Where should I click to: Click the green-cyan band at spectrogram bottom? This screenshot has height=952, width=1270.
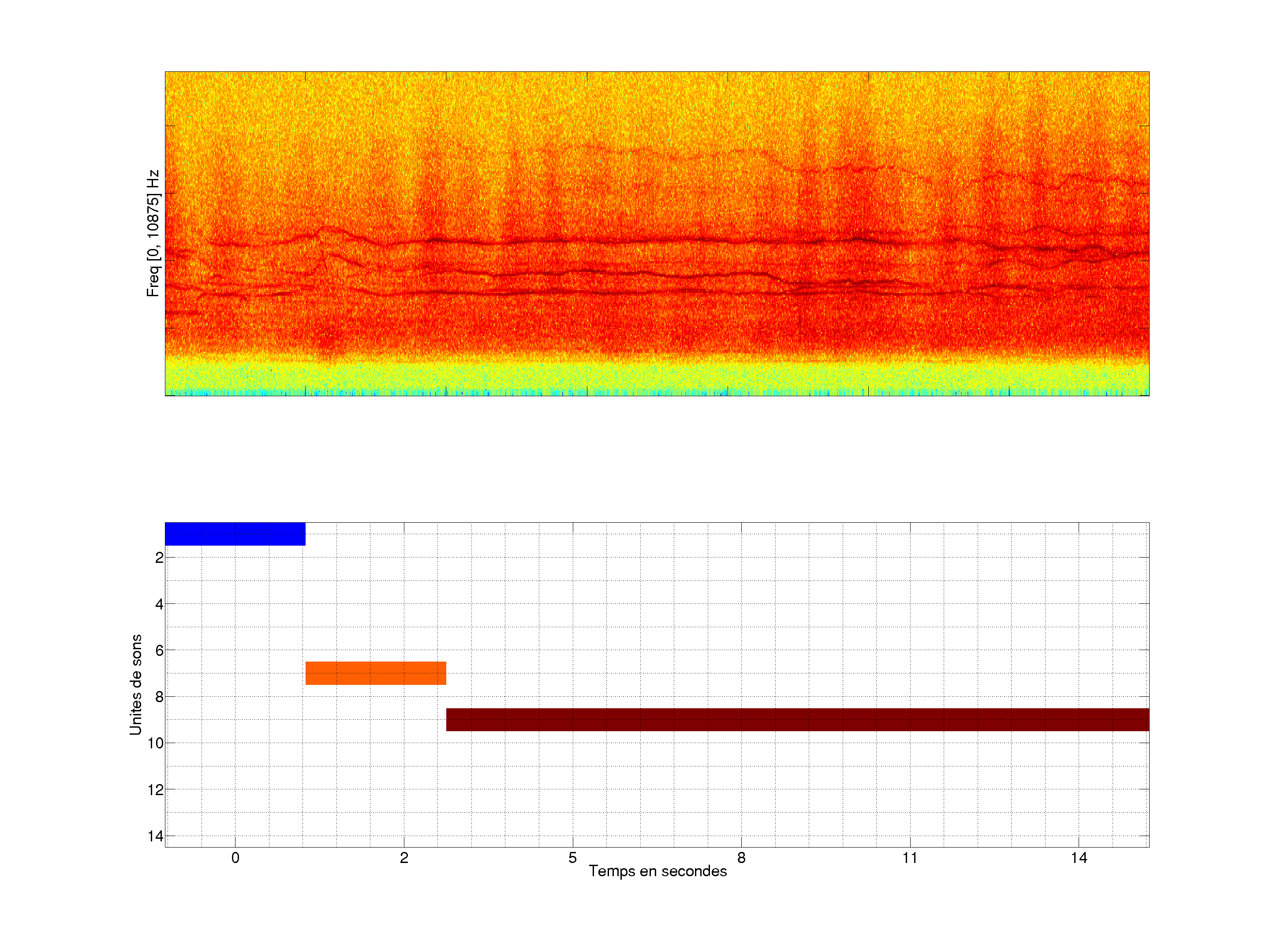click(657, 378)
